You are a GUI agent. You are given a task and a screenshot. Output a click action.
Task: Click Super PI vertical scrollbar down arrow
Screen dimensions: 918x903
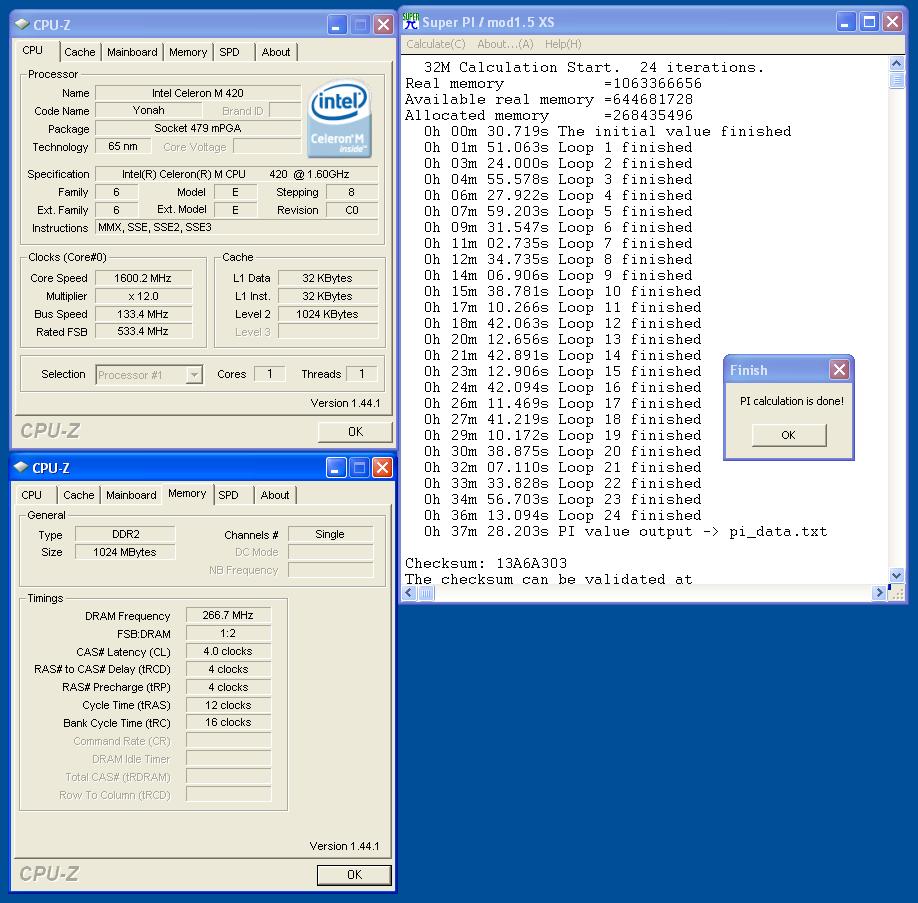896,575
